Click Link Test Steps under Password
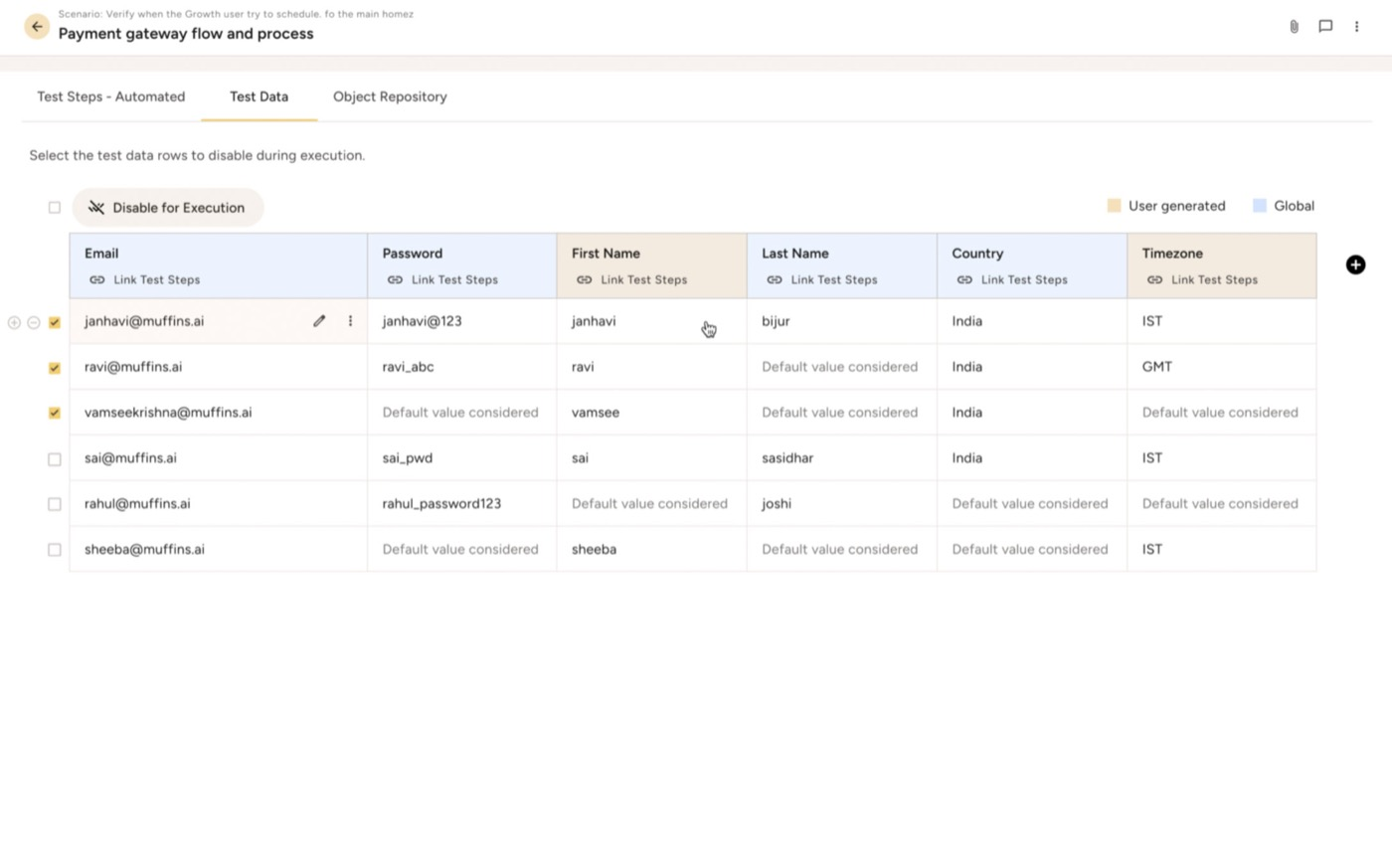Viewport: 1392px width, 868px height. point(454,280)
